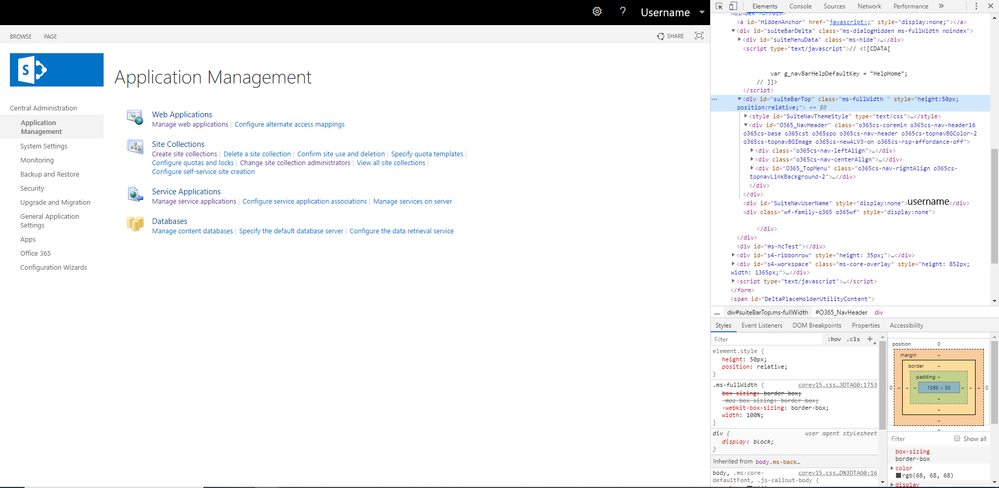Click the Web Applications section icon
The height and width of the screenshot is (488, 999).
pyautogui.click(x=134, y=117)
